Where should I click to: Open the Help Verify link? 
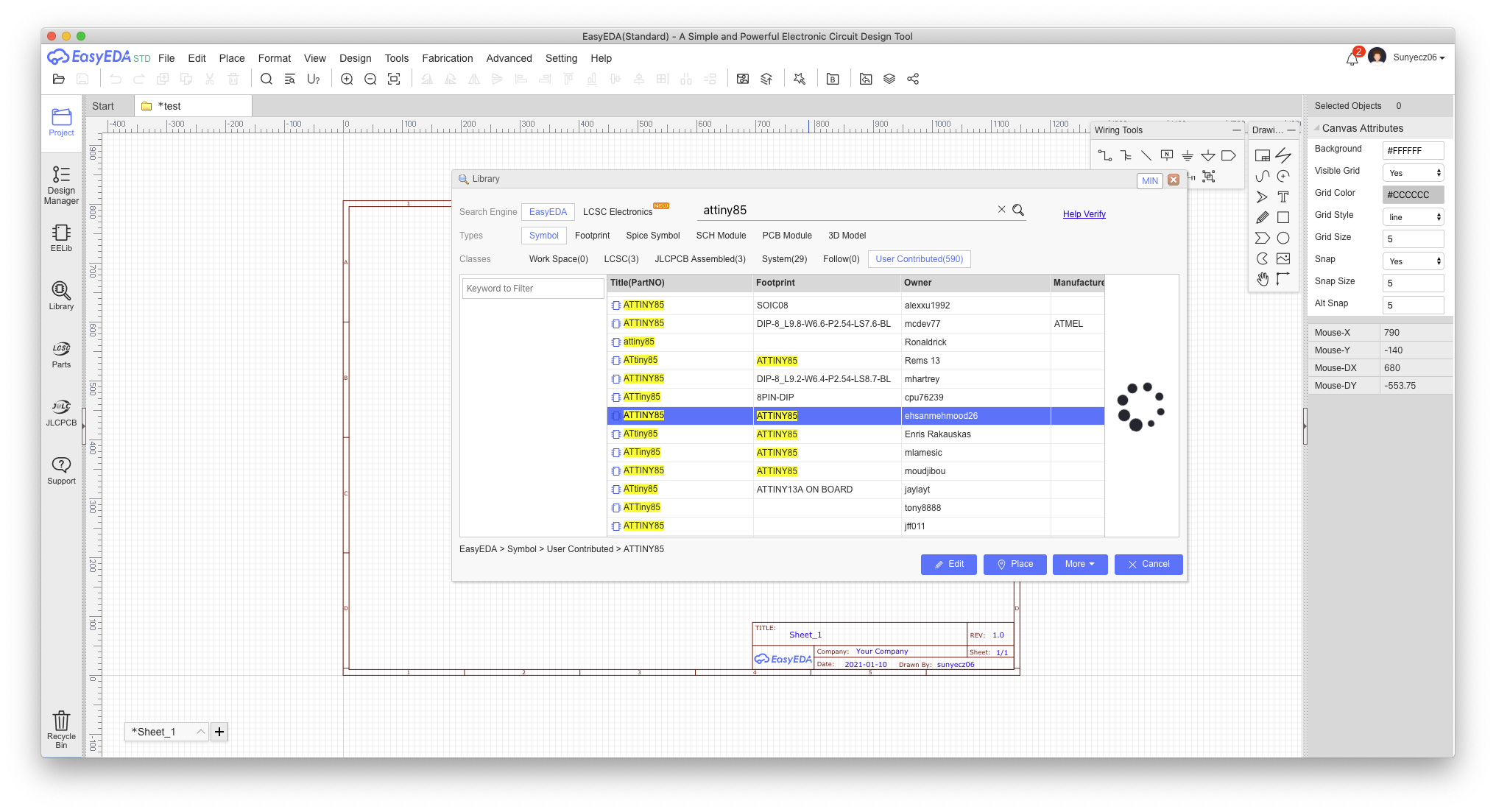(1084, 214)
